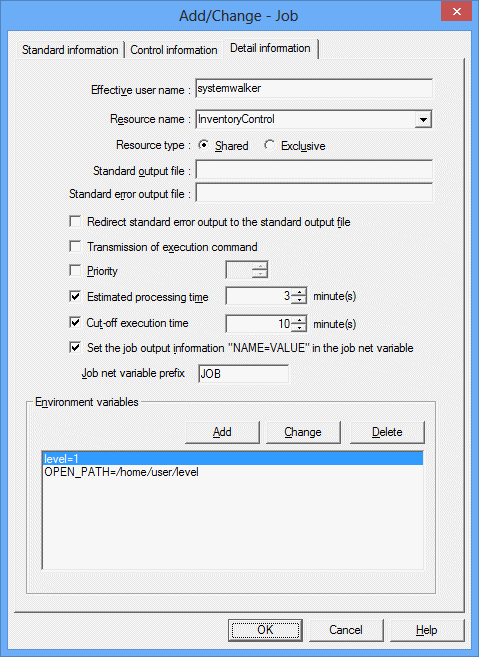The image size is (479, 657).
Task: Decrease the Estimated processing time value
Action: [x=299, y=300]
